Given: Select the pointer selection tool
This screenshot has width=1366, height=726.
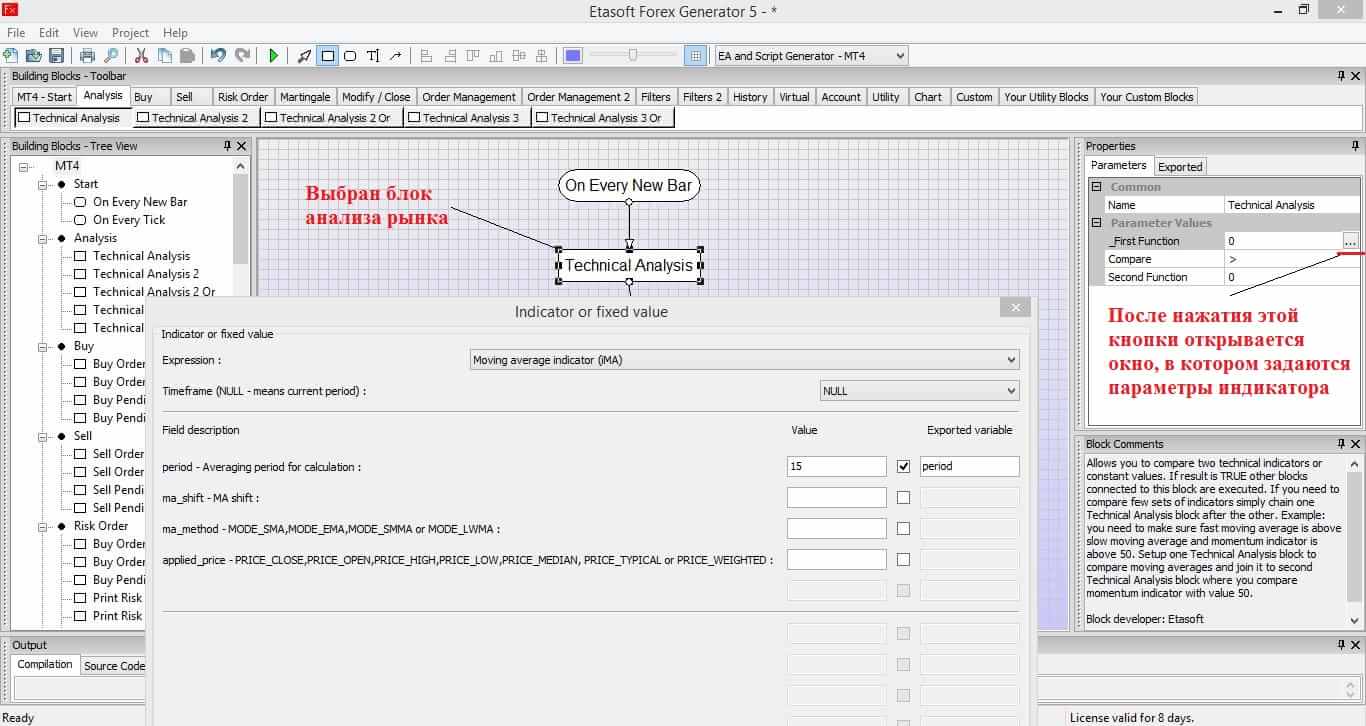Looking at the screenshot, I should pos(305,56).
